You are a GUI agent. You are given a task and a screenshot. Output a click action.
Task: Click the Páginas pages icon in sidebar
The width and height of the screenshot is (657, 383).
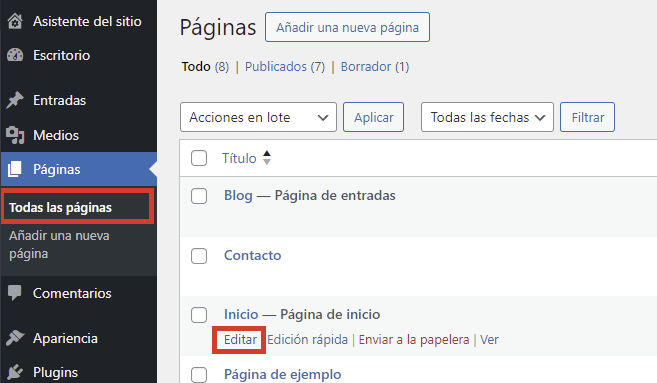[15, 169]
